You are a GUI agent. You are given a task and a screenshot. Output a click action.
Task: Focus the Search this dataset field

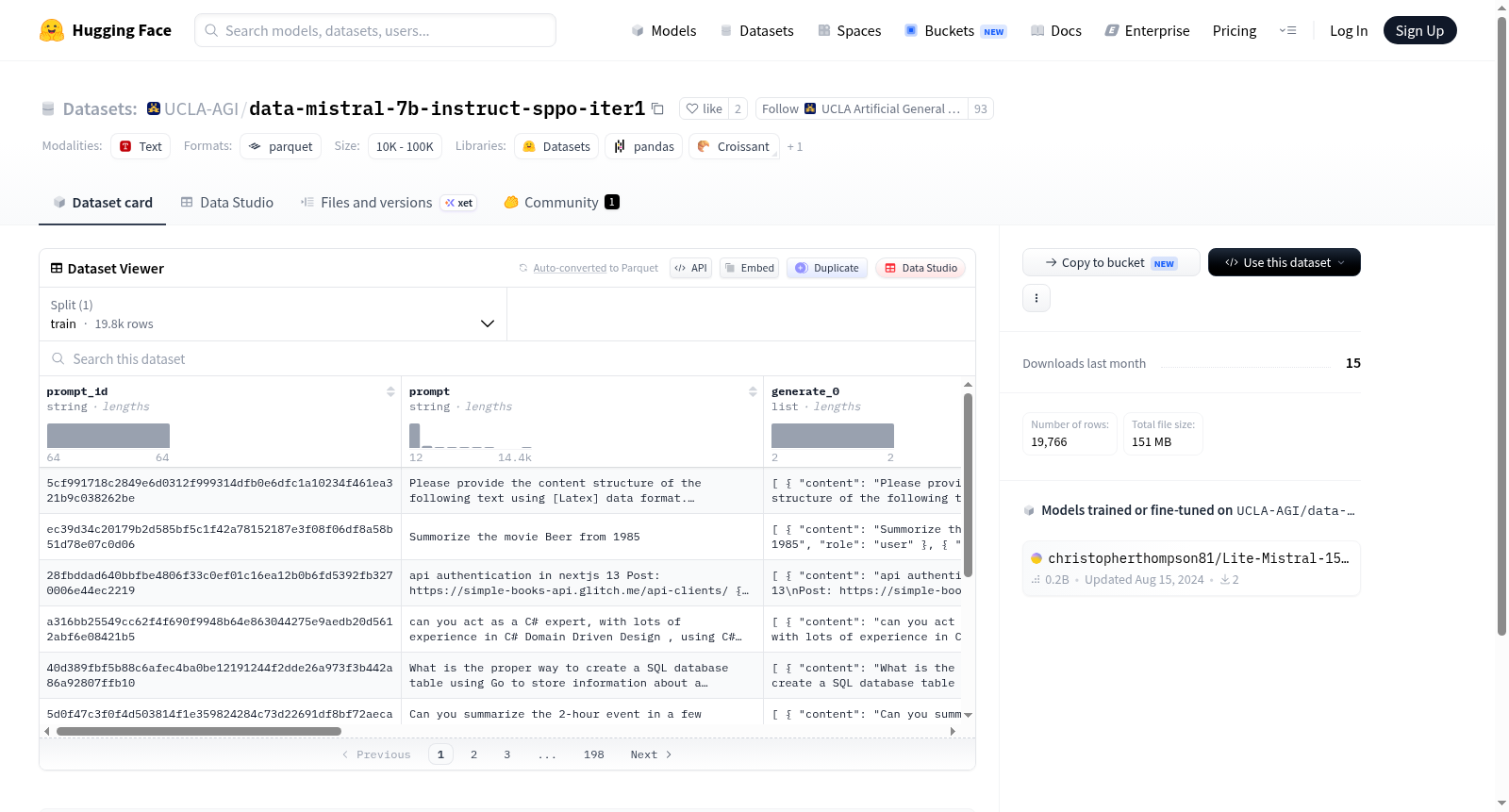pos(507,358)
